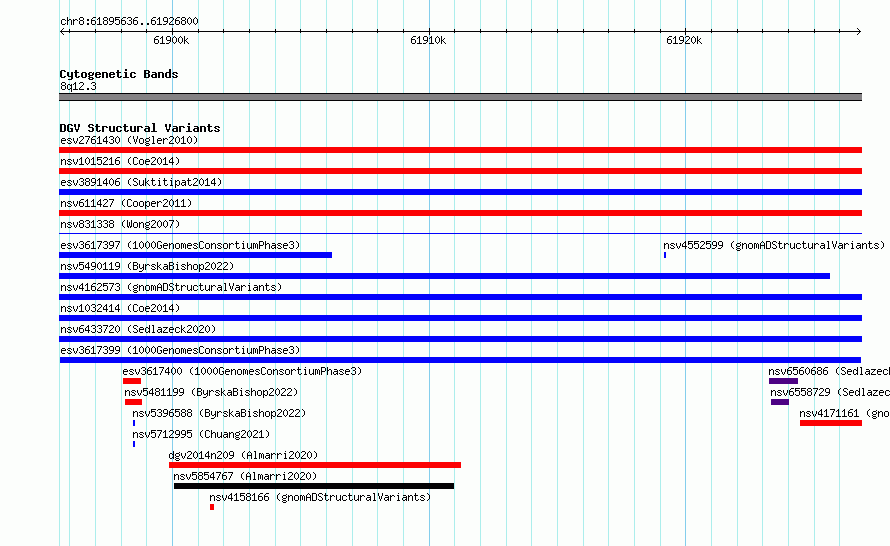Click esv3617399 (1000GenomesConsortiumPhase3) label
Image resolution: width=890 pixels, height=546 pixels.
[180, 350]
